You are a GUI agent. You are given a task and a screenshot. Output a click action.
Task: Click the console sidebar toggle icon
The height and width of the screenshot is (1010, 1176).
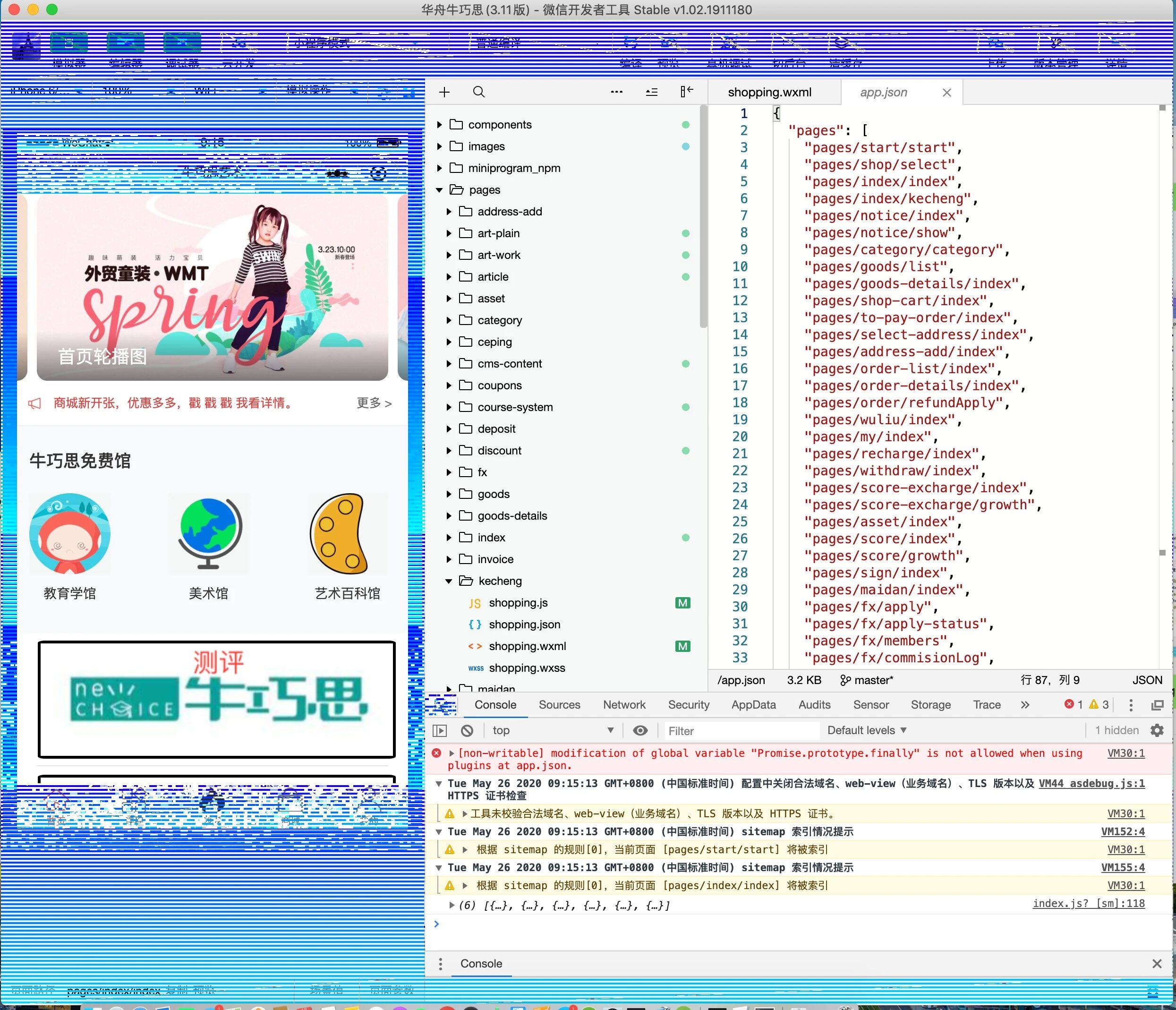(440, 731)
